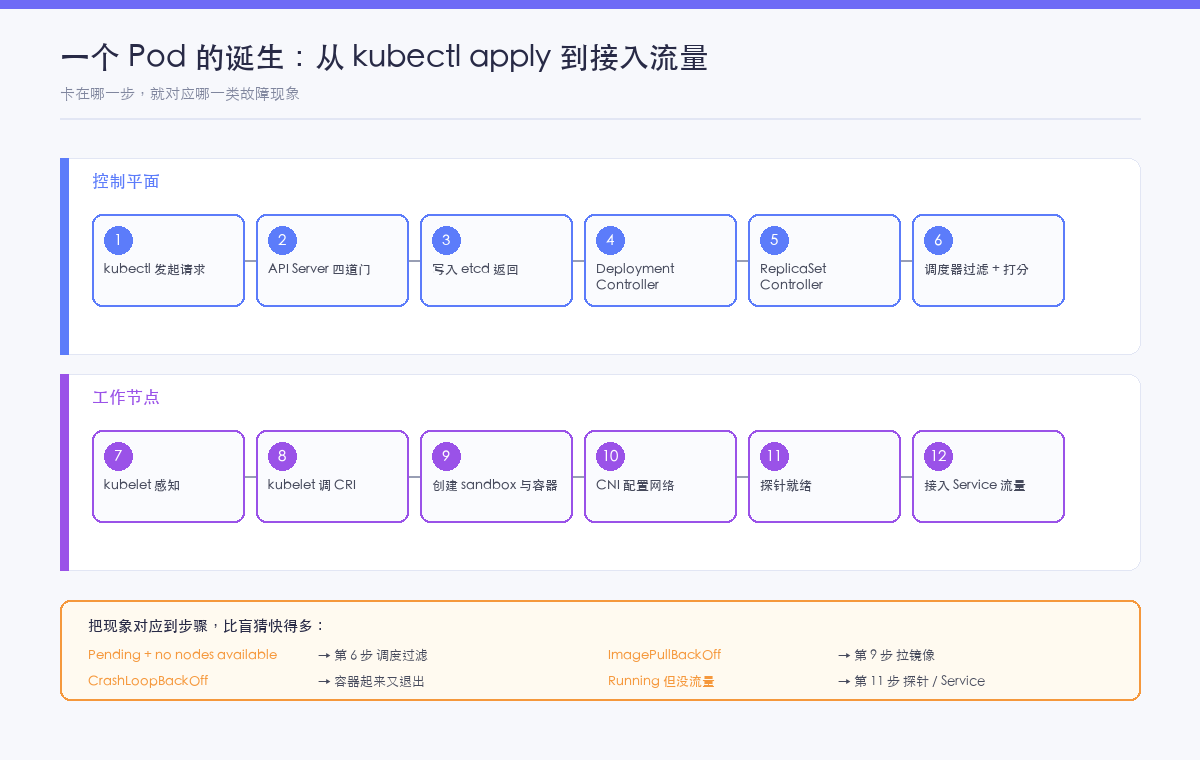This screenshot has height=760, width=1200.
Task: Click the step 11 number badge
Action: click(x=774, y=456)
